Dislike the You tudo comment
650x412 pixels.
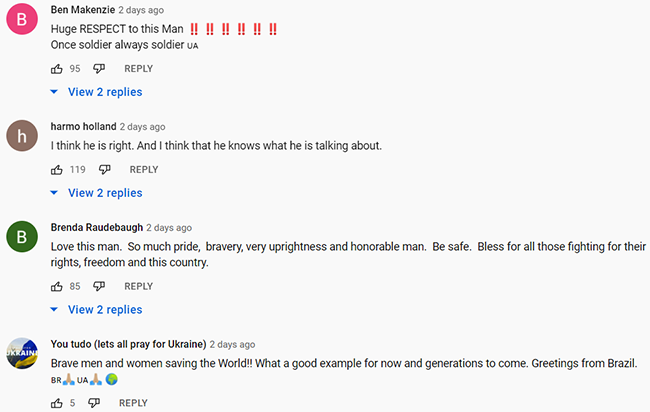tap(94, 403)
